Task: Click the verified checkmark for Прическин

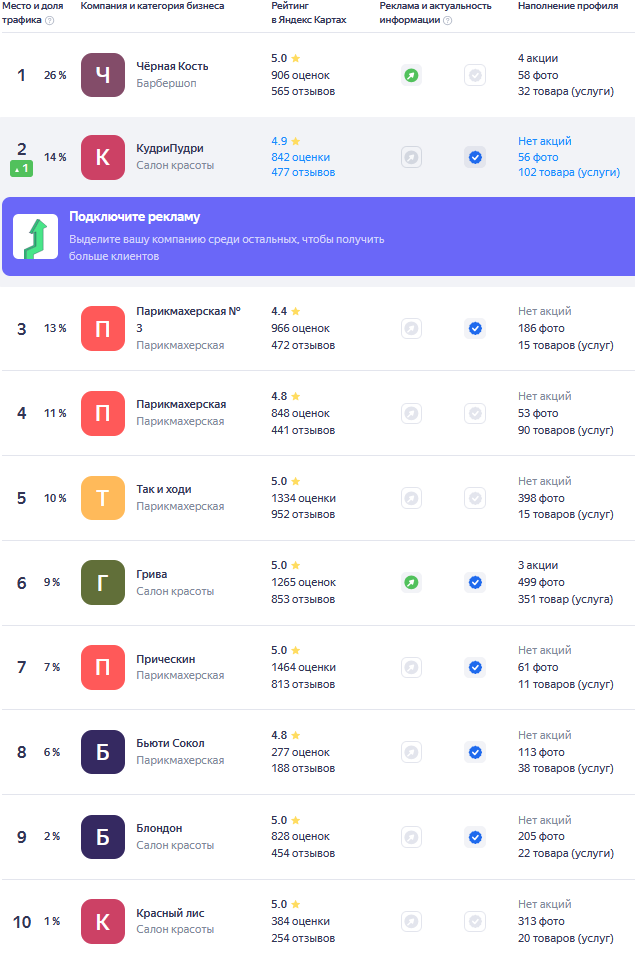Action: coord(475,667)
